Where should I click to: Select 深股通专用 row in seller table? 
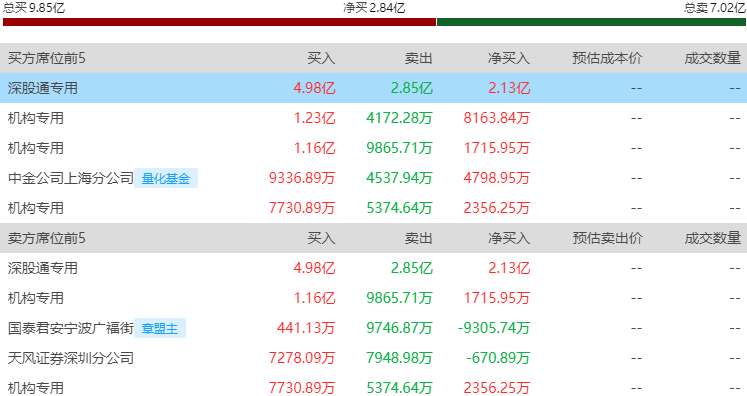374,268
